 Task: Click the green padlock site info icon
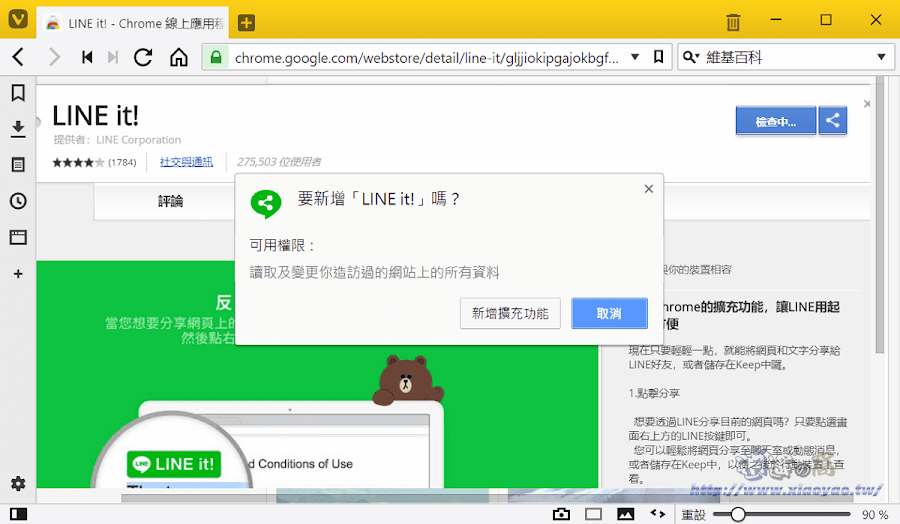tap(216, 57)
